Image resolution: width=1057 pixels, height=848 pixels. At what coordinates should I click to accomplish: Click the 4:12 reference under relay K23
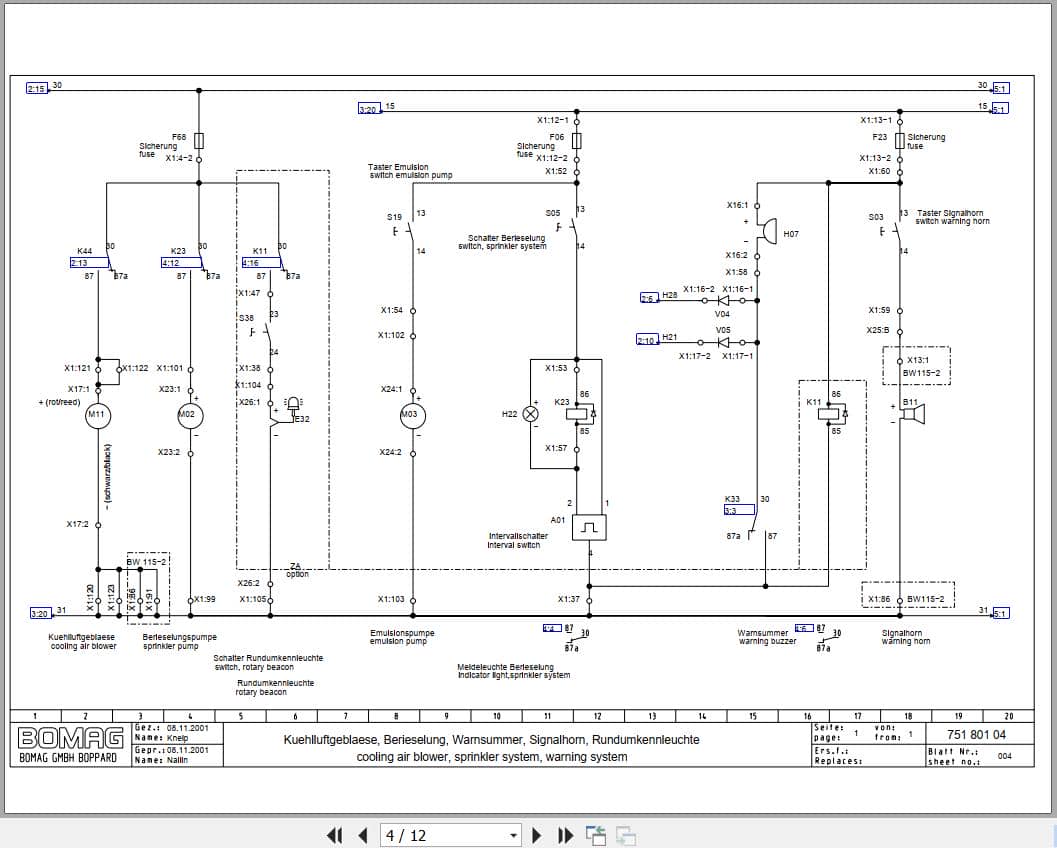point(171,264)
